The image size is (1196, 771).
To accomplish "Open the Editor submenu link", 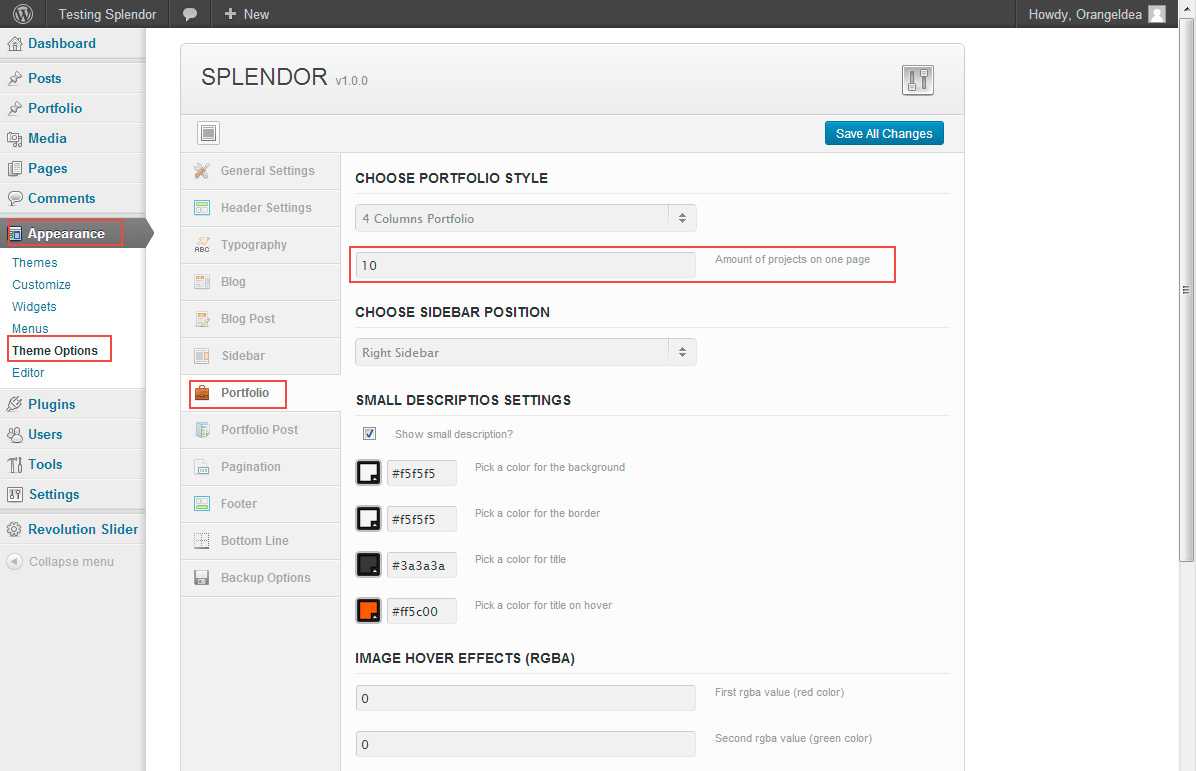I will point(28,373).
